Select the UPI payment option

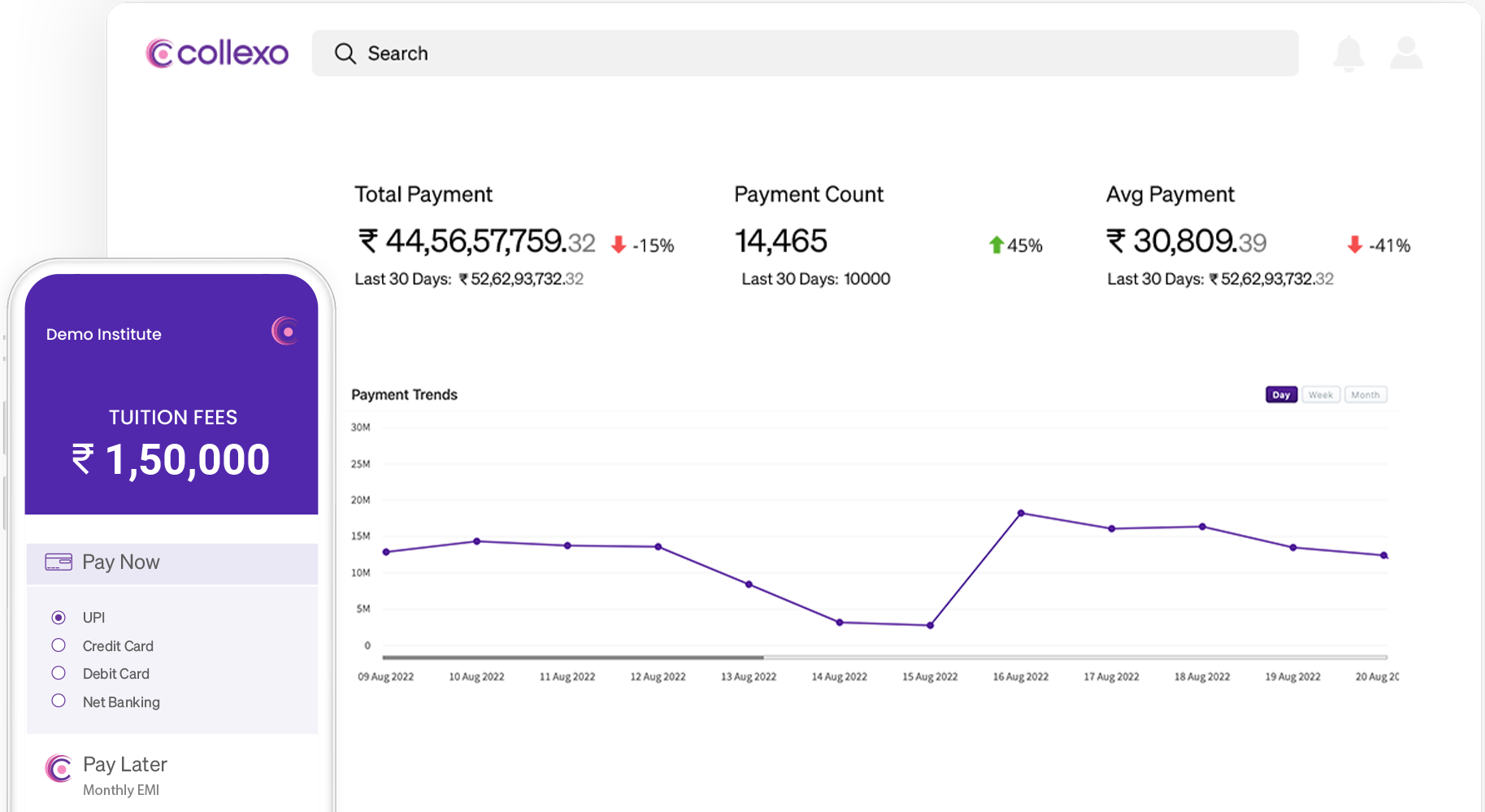pyautogui.click(x=59, y=618)
